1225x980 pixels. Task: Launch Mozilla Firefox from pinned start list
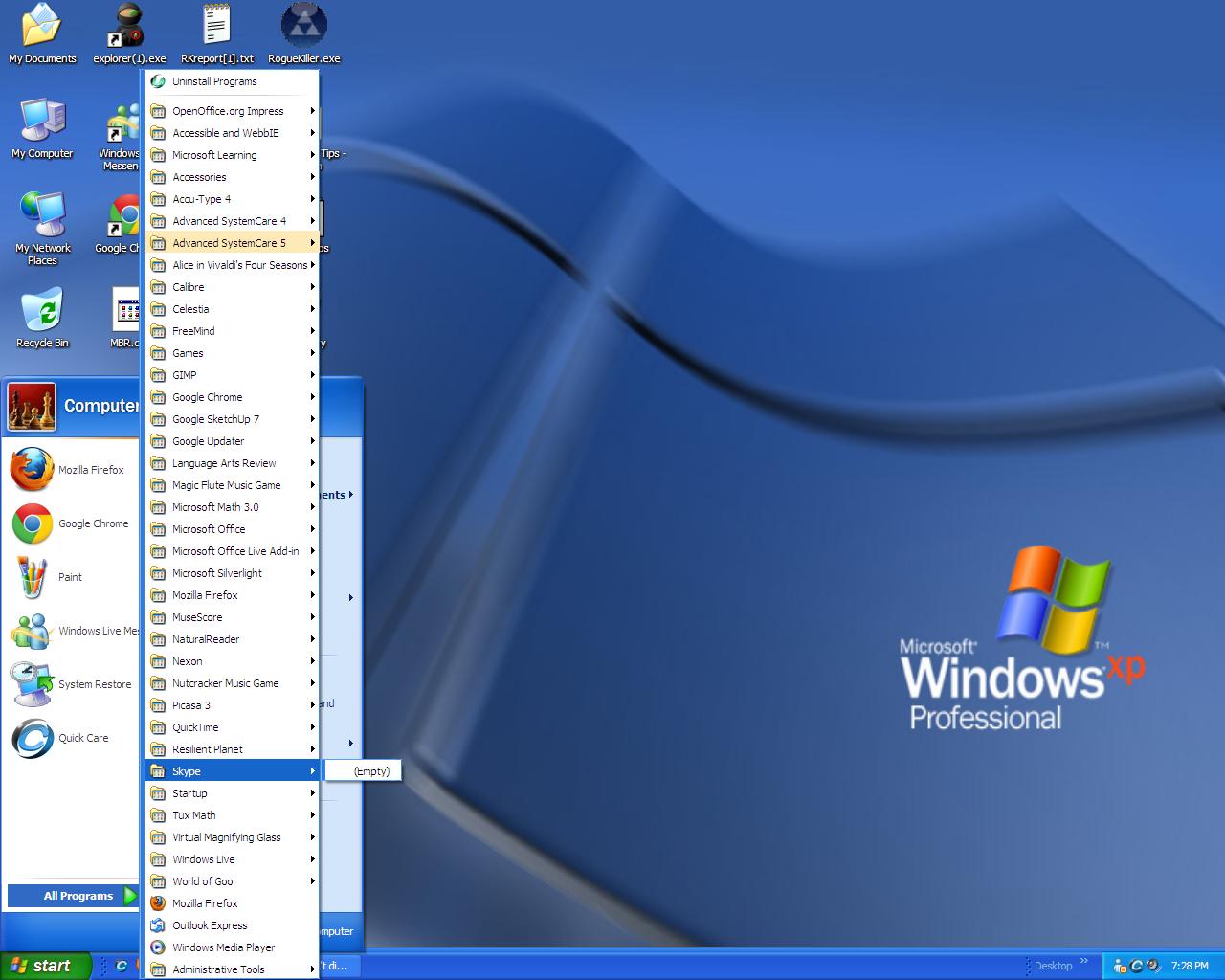click(72, 470)
